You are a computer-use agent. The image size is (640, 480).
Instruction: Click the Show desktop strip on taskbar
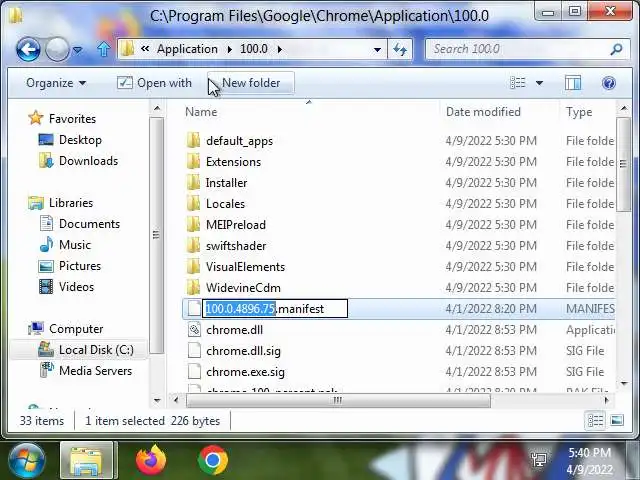pyautogui.click(x=633, y=460)
